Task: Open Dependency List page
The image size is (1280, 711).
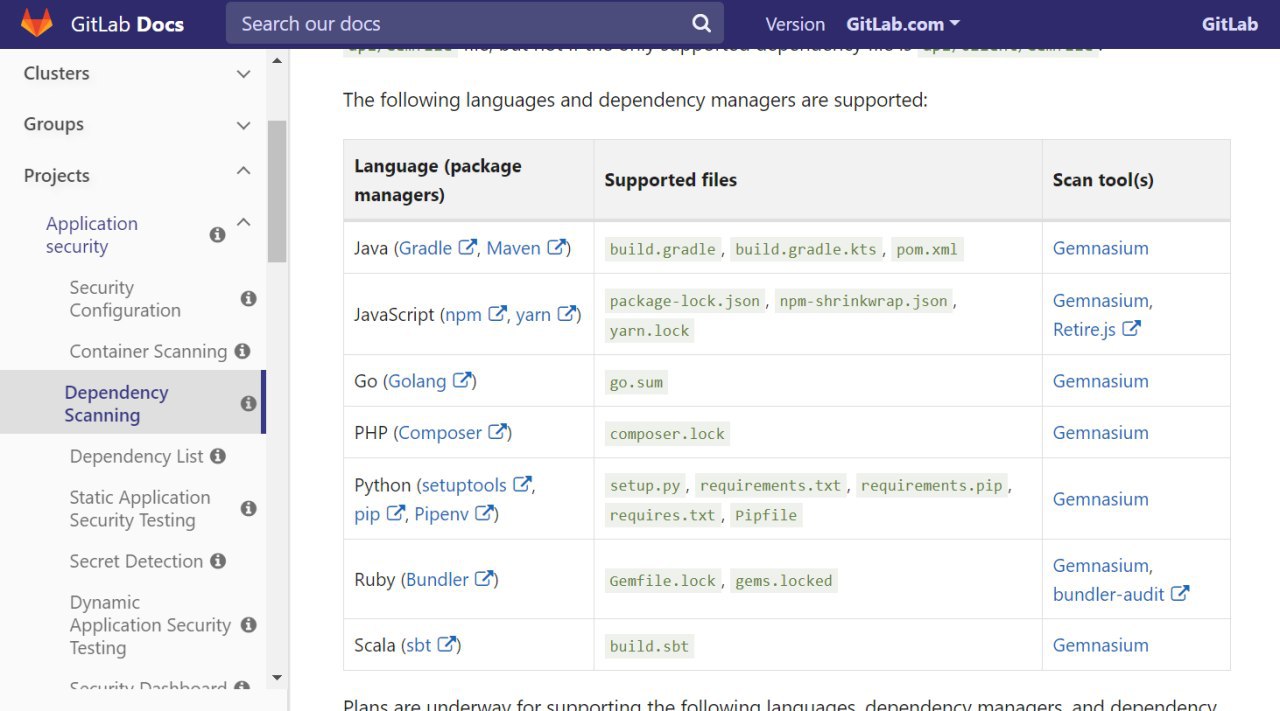Action: pos(136,456)
